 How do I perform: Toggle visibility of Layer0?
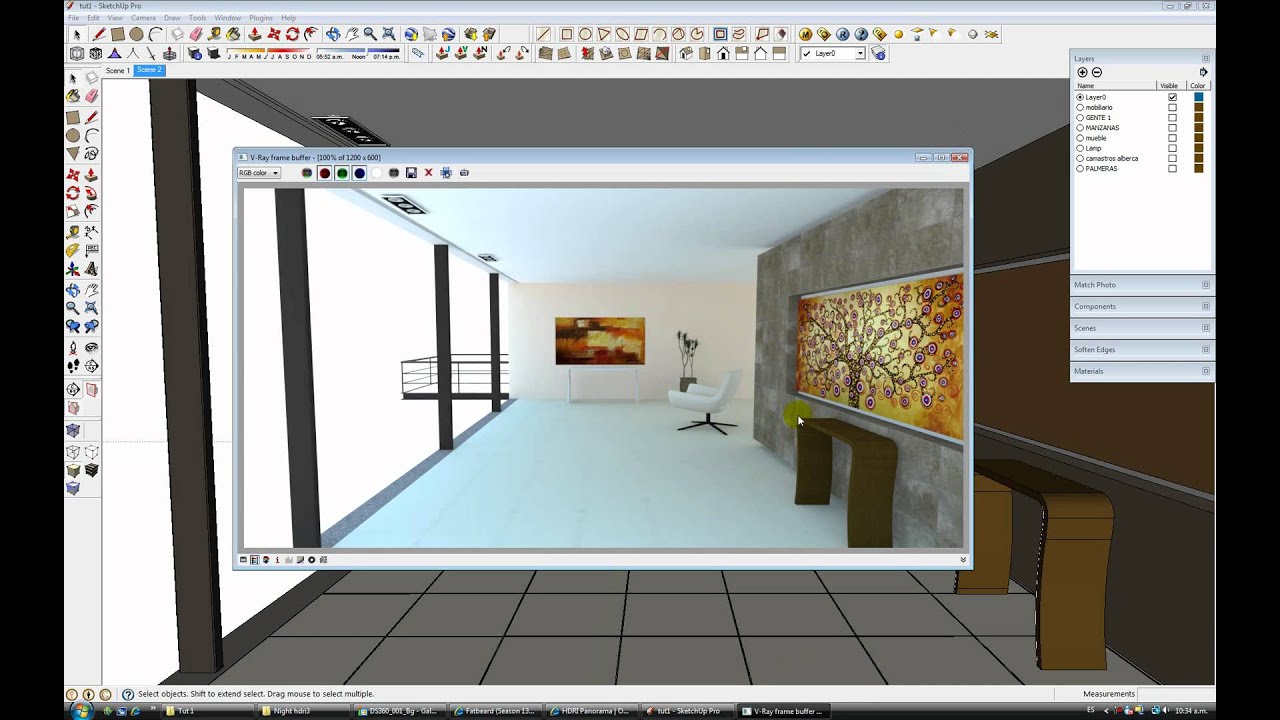[x=1173, y=97]
